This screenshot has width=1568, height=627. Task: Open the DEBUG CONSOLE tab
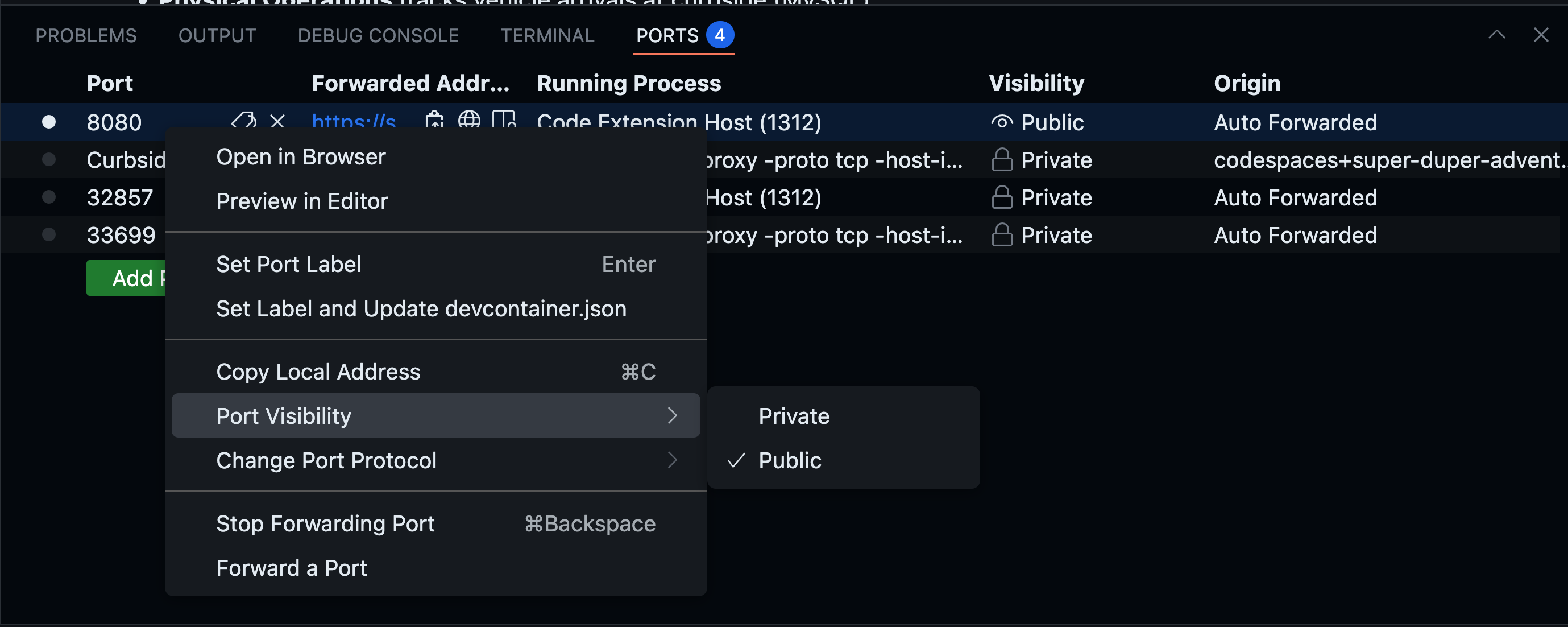378,35
